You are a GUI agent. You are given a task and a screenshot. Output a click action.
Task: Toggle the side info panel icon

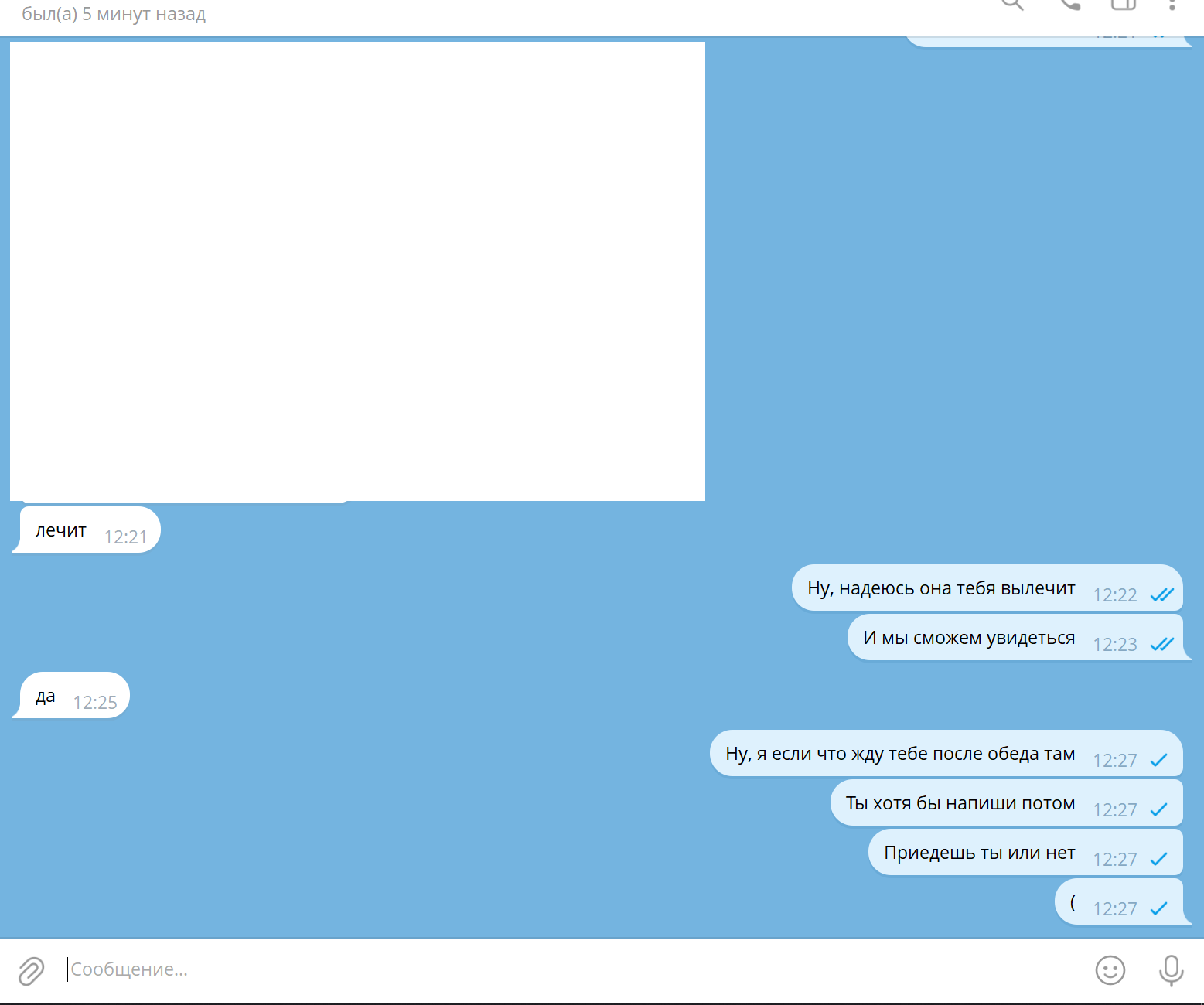click(x=1123, y=4)
